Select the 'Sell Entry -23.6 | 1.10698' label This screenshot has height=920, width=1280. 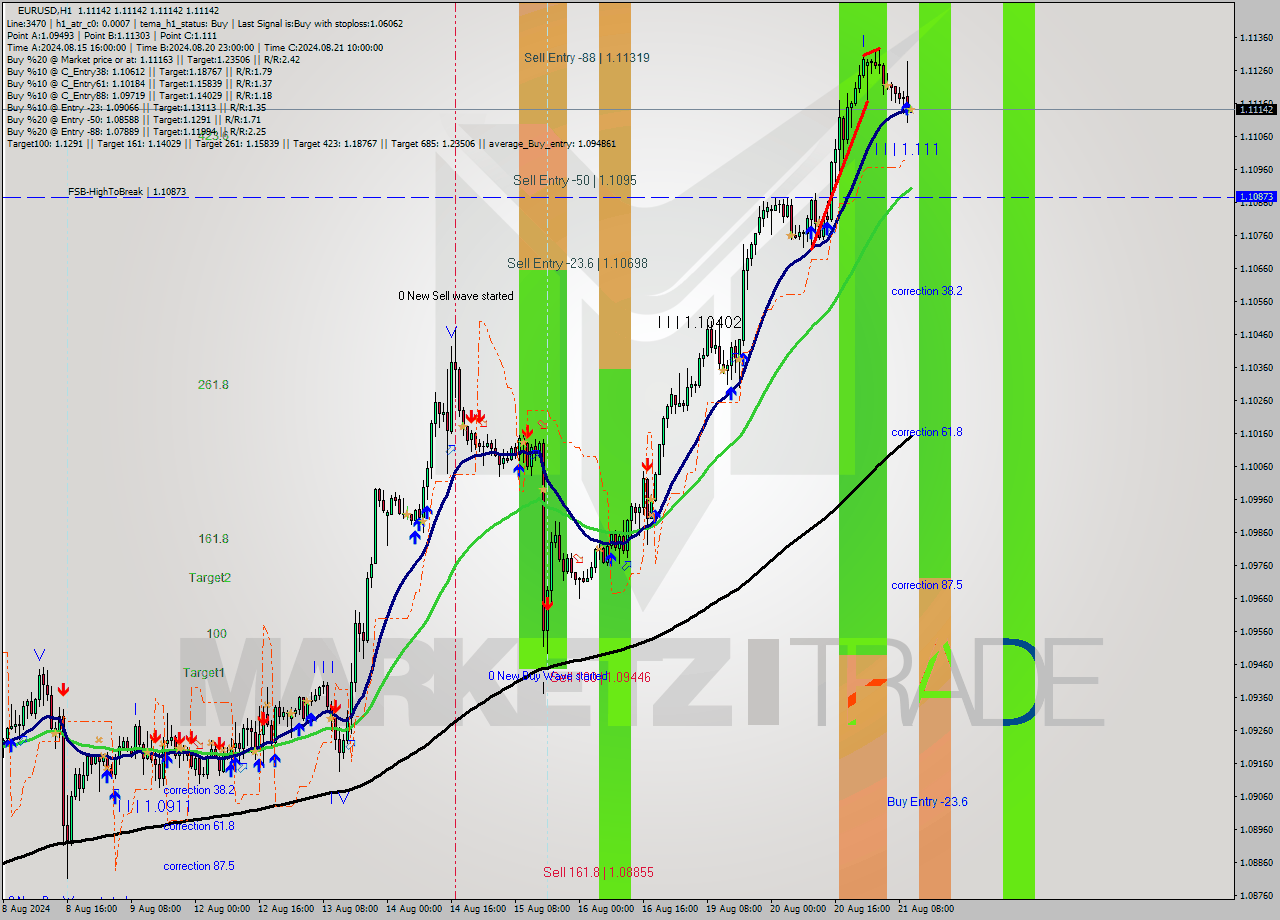(577, 263)
